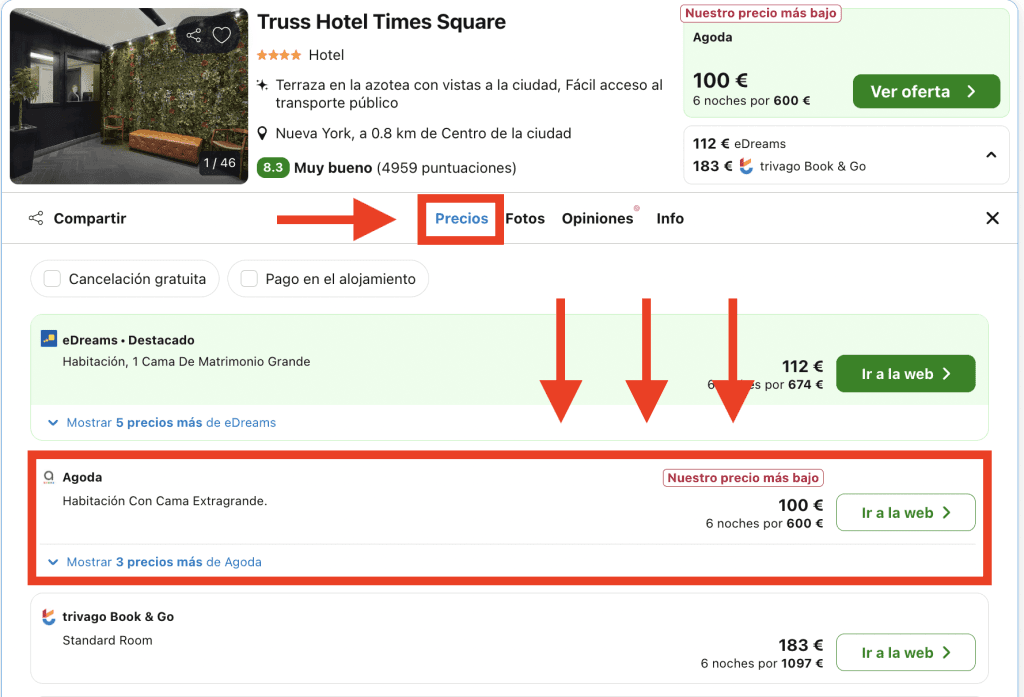Click the heart favorite icon on photo
The height and width of the screenshot is (697, 1024).
click(222, 36)
